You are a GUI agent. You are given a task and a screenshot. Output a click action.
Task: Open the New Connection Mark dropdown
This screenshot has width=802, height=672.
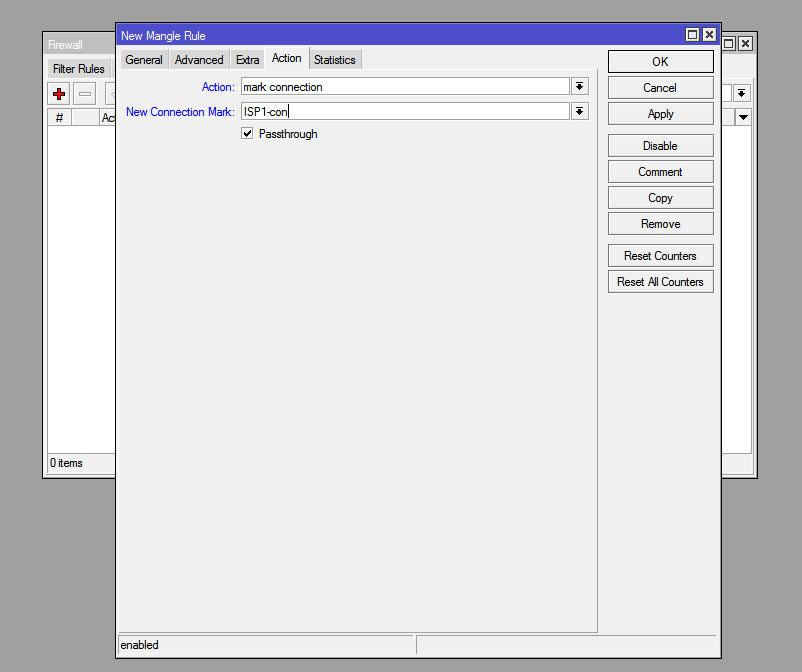[x=579, y=112]
